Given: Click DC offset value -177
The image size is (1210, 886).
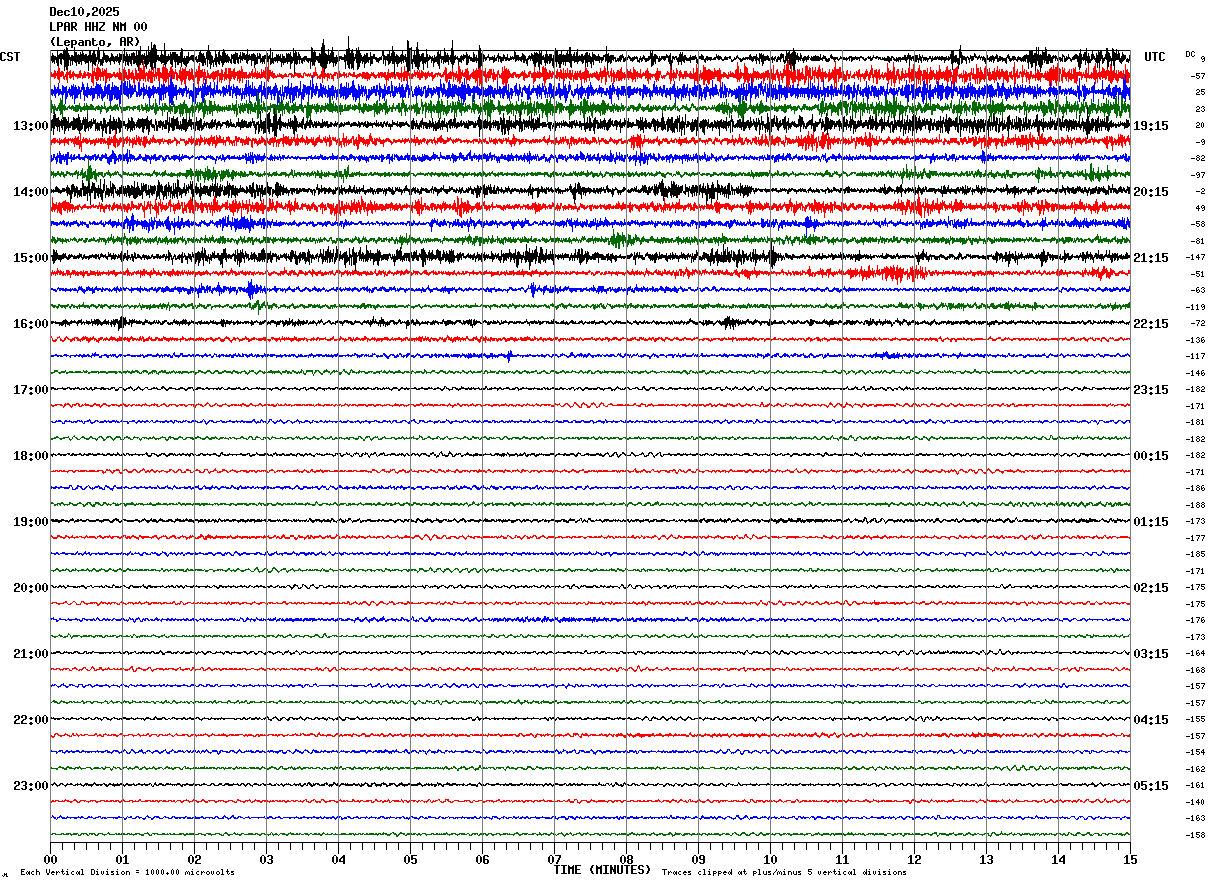Looking at the screenshot, I should 1196,538.
